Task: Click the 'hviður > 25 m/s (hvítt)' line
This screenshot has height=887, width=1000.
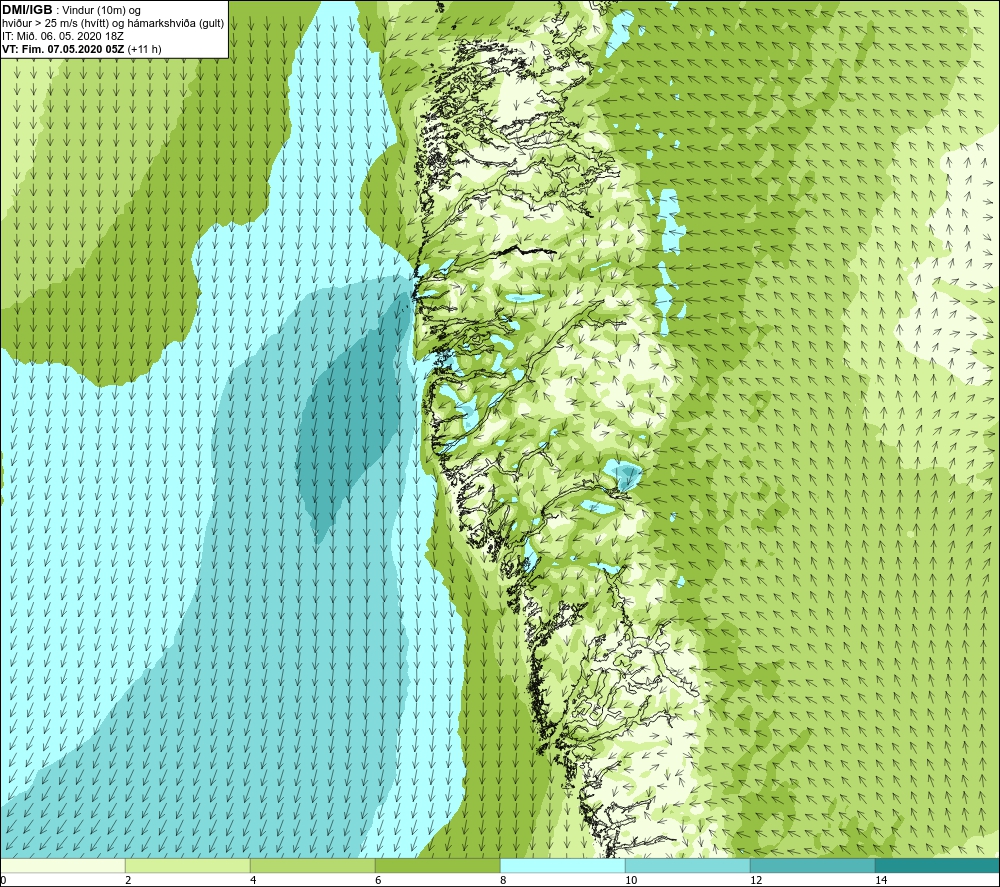Action: click(54, 24)
